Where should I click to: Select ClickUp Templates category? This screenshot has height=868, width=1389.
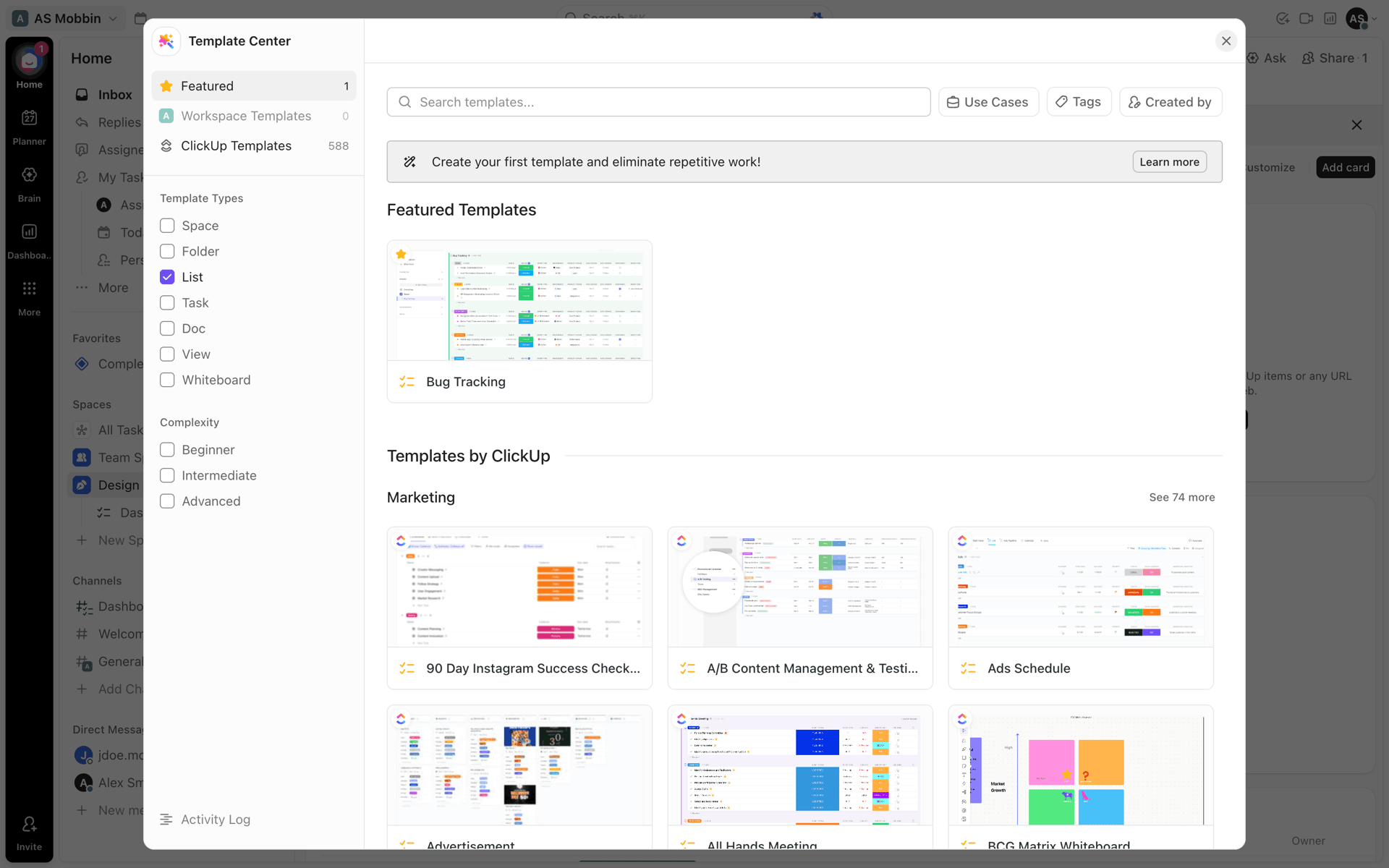[x=254, y=145]
